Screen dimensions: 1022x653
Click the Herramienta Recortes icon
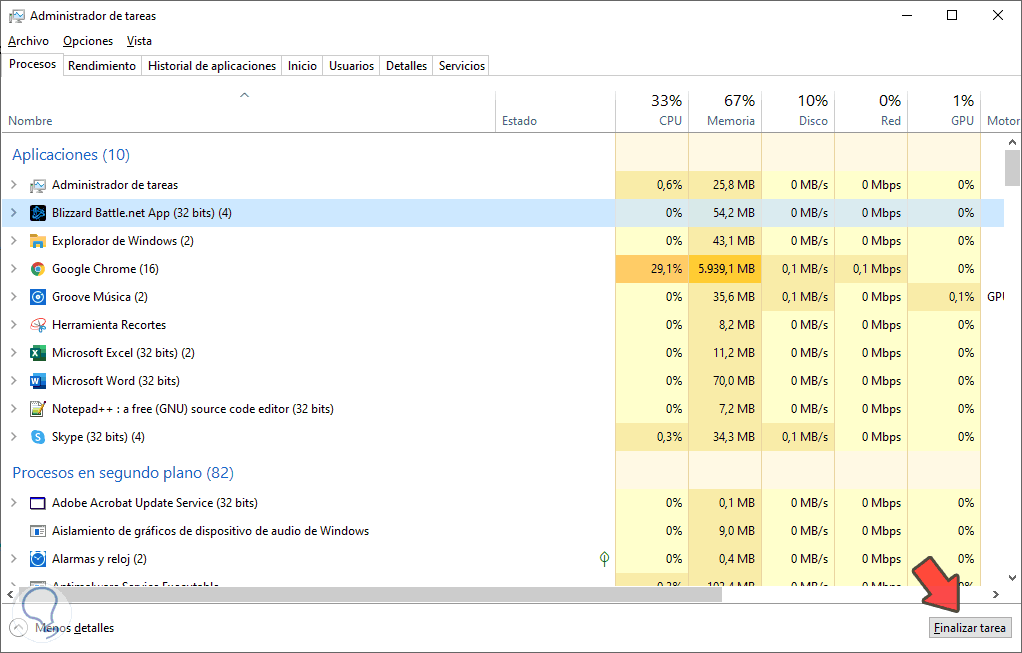[37, 324]
